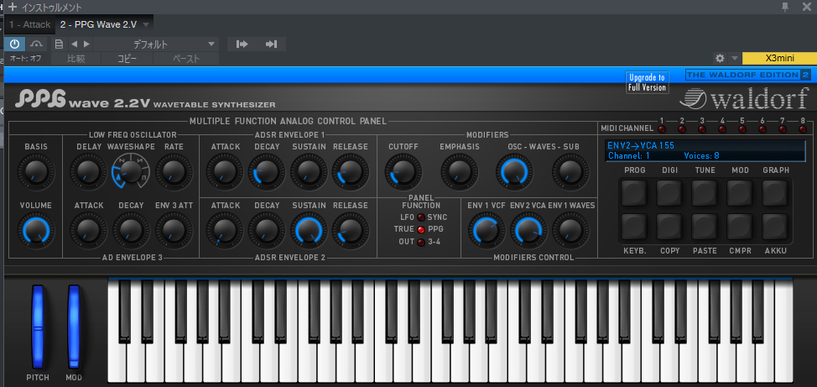The image size is (817, 387).
Task: Select MIDI channel 1 LED
Action: tap(662, 129)
